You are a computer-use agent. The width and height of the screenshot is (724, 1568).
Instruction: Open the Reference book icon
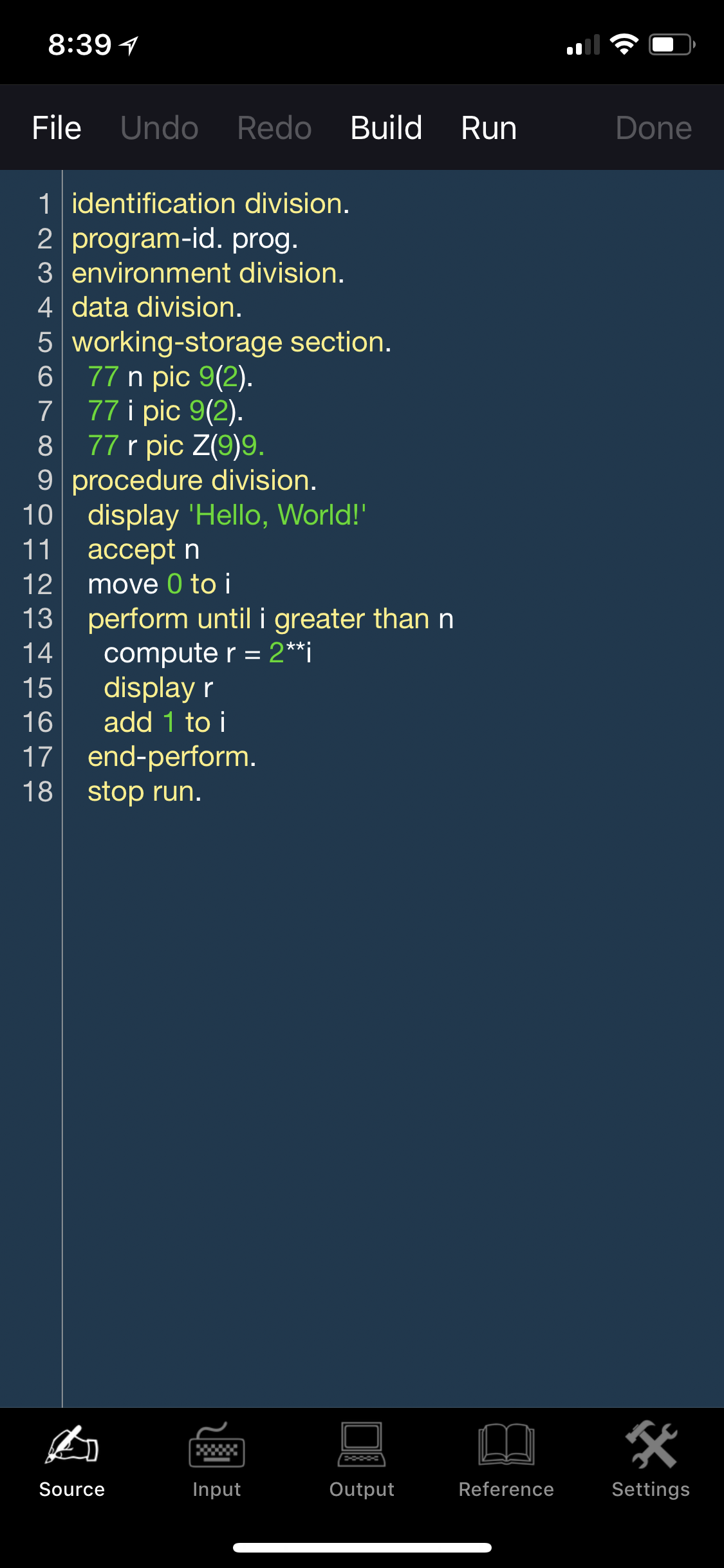point(506,1446)
